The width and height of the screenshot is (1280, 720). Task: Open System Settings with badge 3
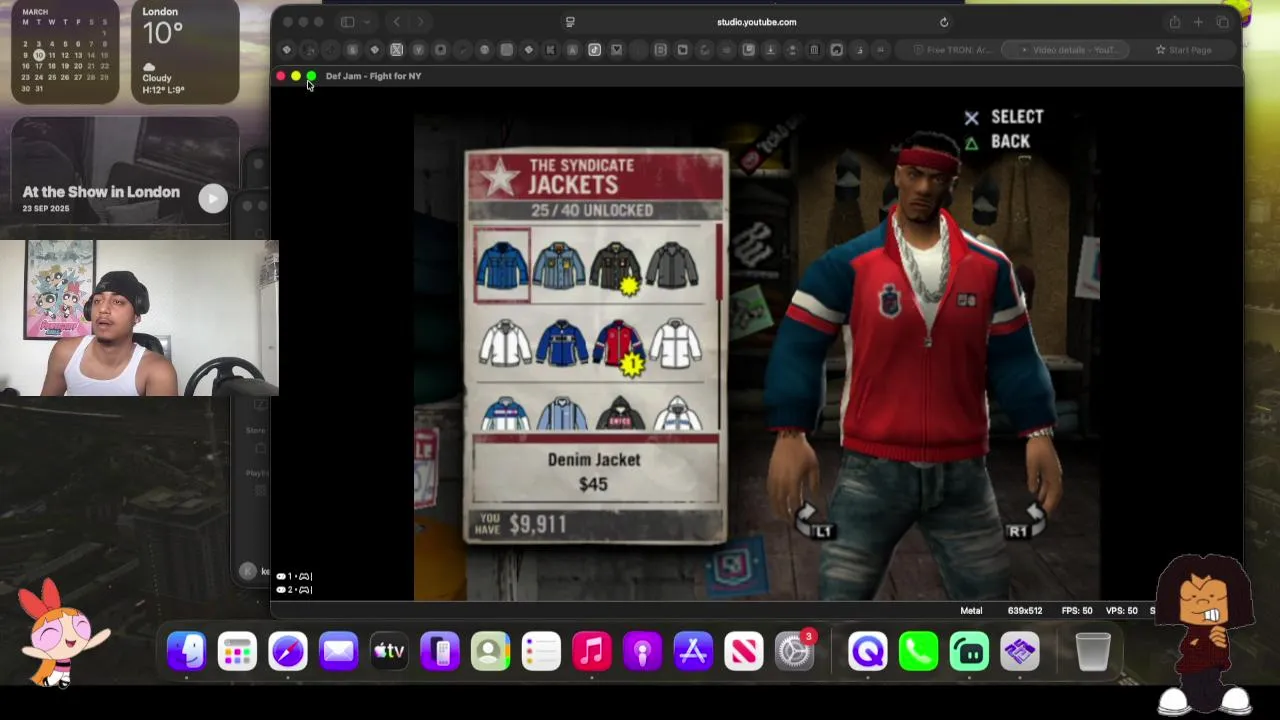coord(795,652)
